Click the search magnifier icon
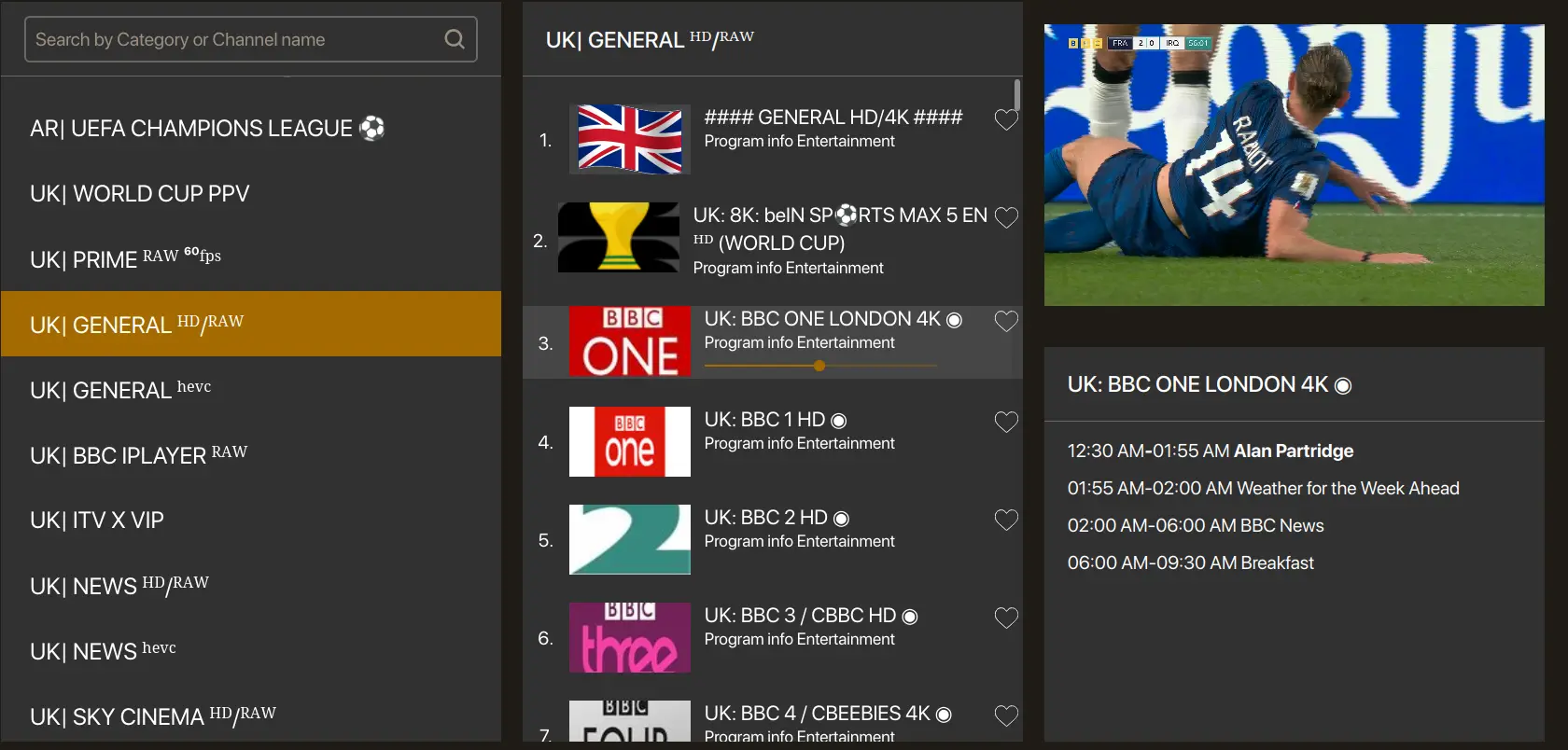Screen dimensions: 1568x750 (x=455, y=39)
